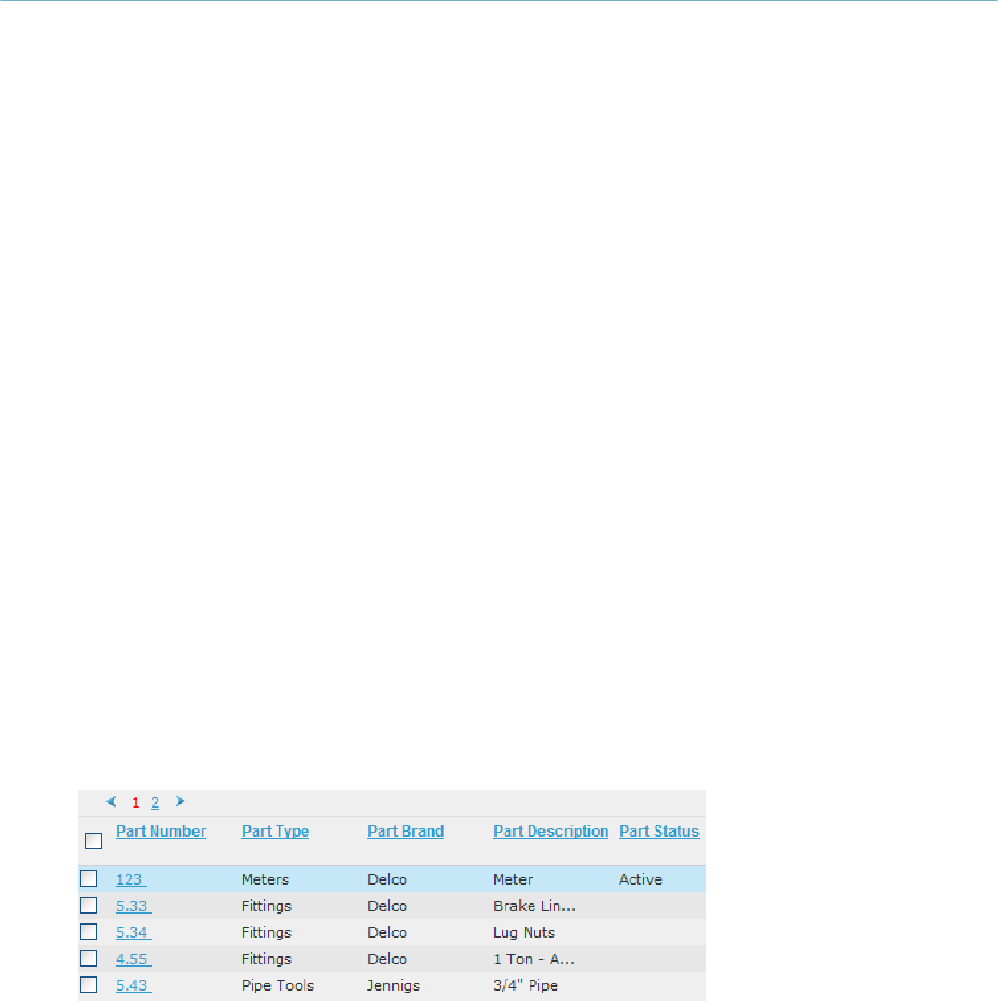
Task: Open part number 123 link
Action: click(x=131, y=880)
